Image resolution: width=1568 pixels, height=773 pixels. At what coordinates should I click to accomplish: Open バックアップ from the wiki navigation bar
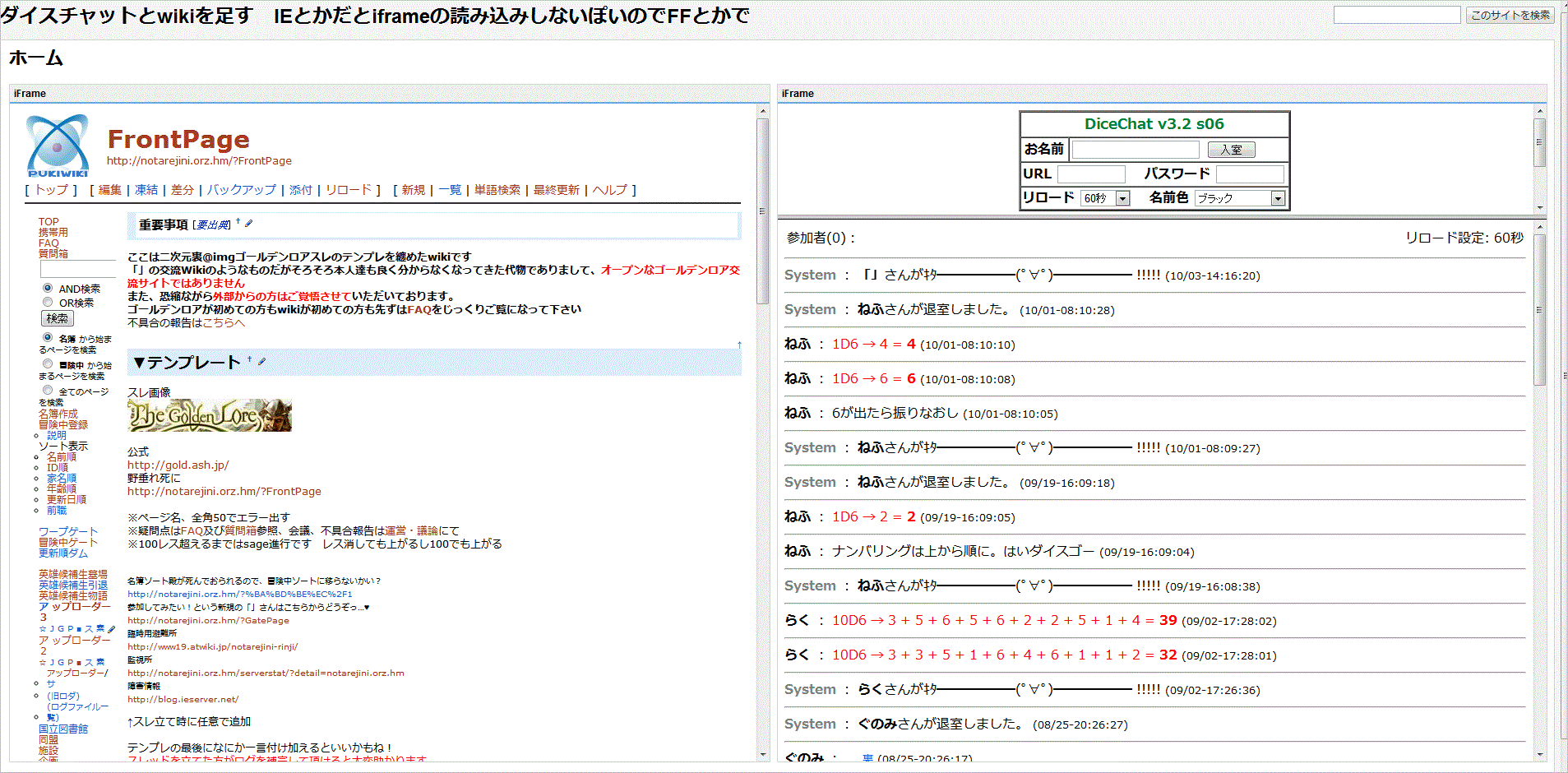point(241,190)
